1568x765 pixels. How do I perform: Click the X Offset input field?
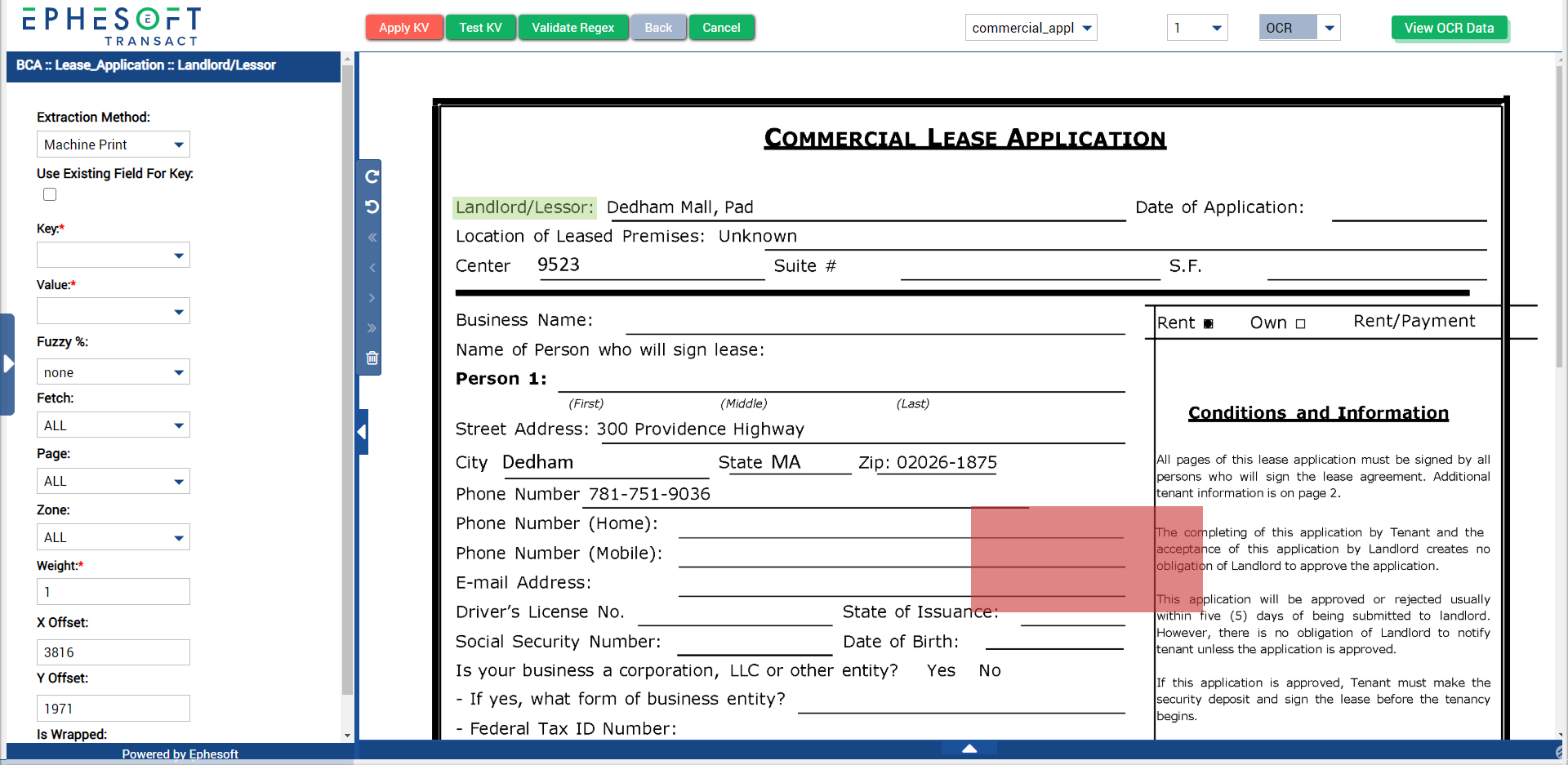pos(114,652)
